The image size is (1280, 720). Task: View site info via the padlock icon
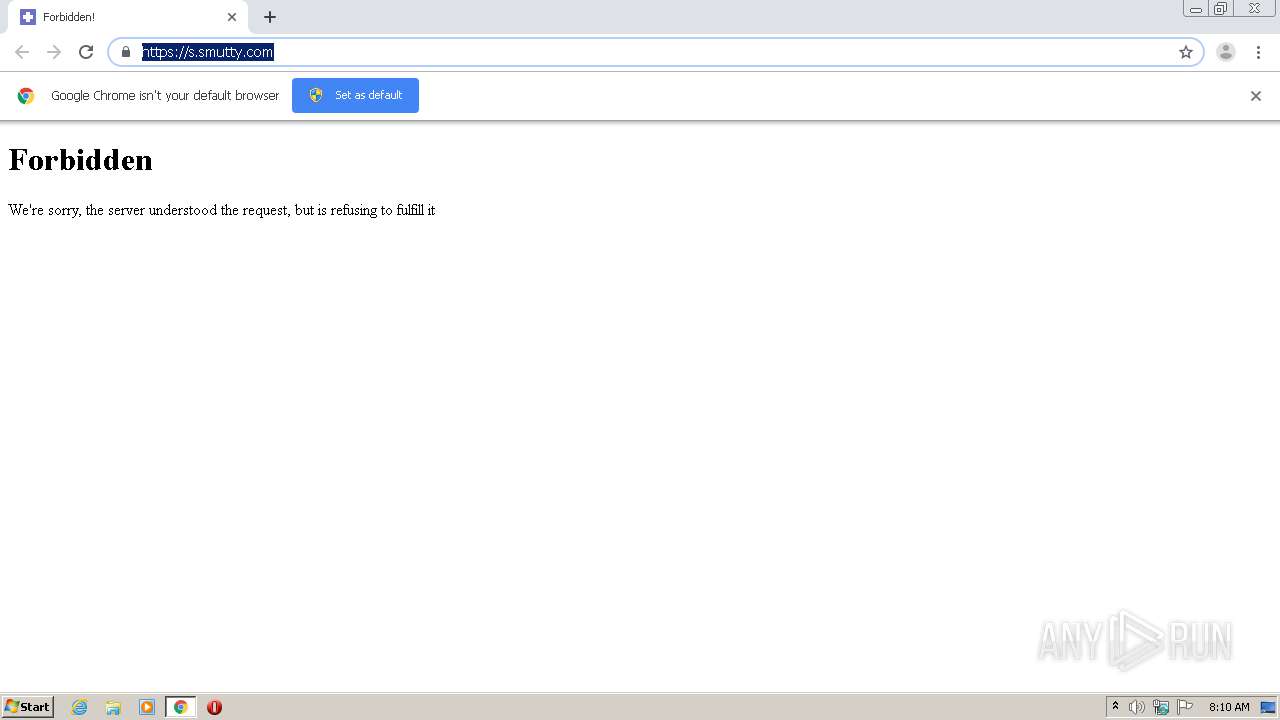point(126,52)
